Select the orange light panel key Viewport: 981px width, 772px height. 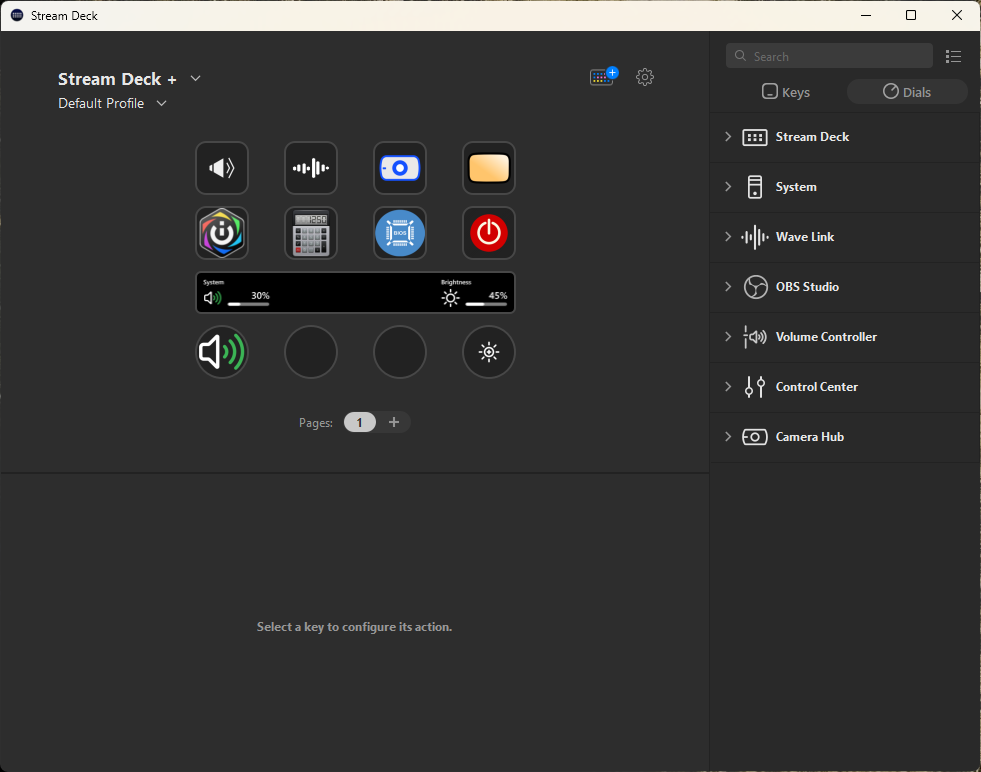point(489,168)
